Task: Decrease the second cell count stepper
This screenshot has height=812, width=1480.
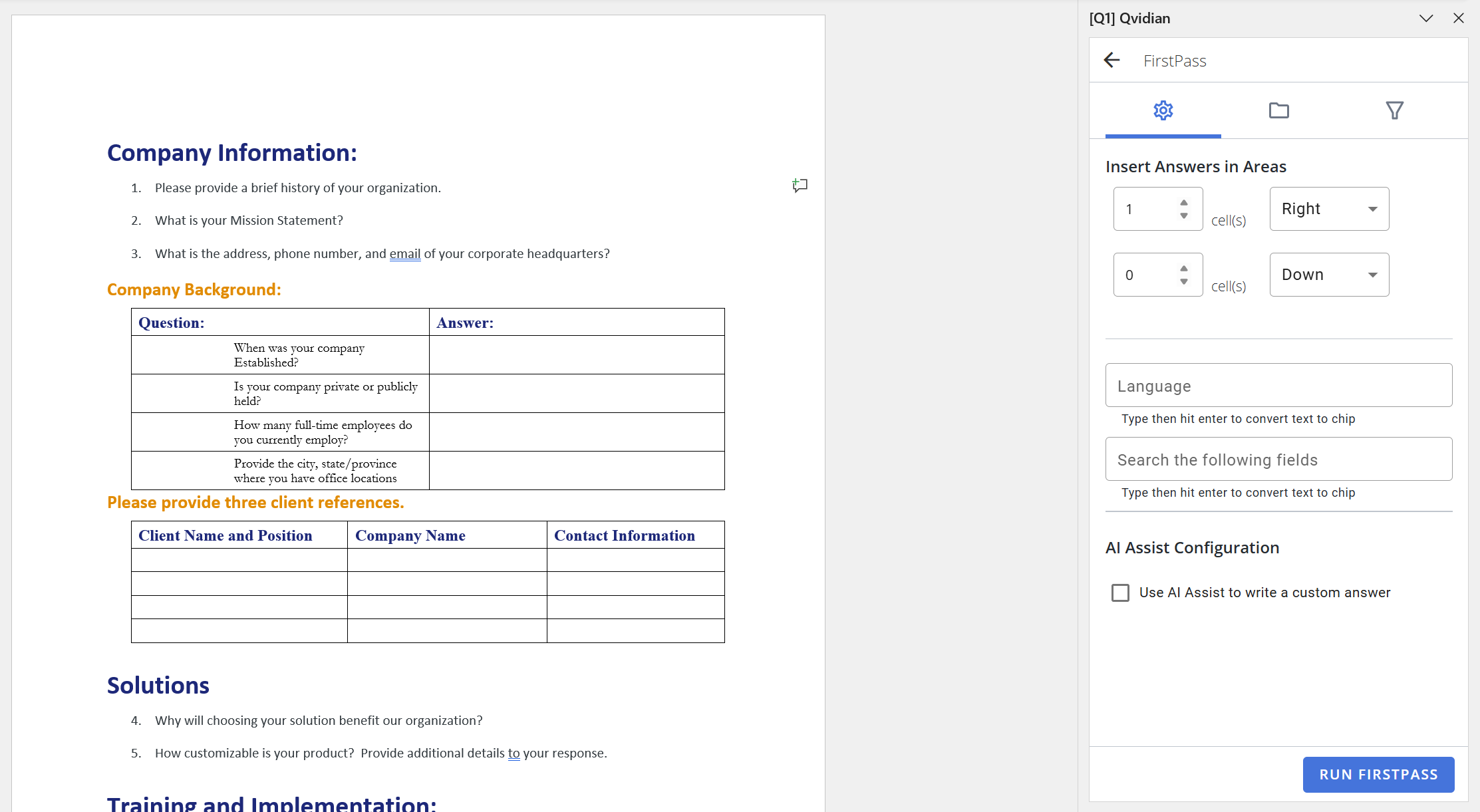Action: [1184, 281]
